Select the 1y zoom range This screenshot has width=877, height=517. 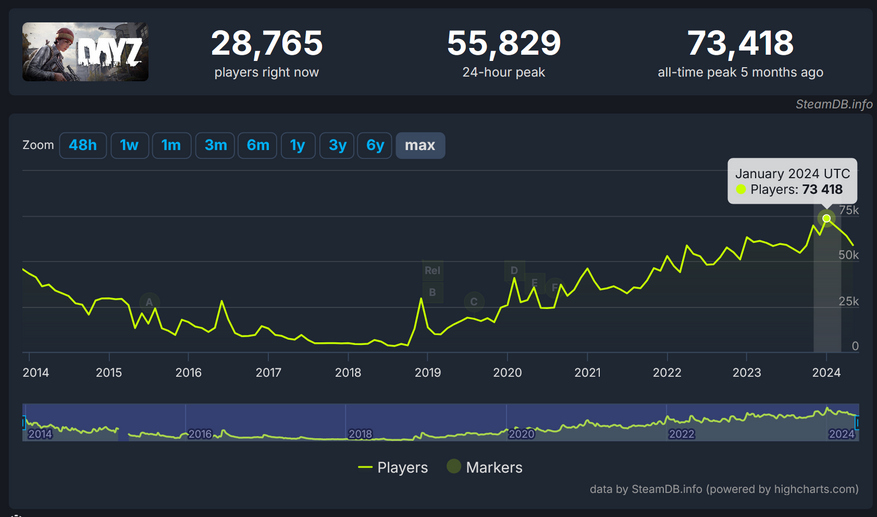pyautogui.click(x=298, y=145)
